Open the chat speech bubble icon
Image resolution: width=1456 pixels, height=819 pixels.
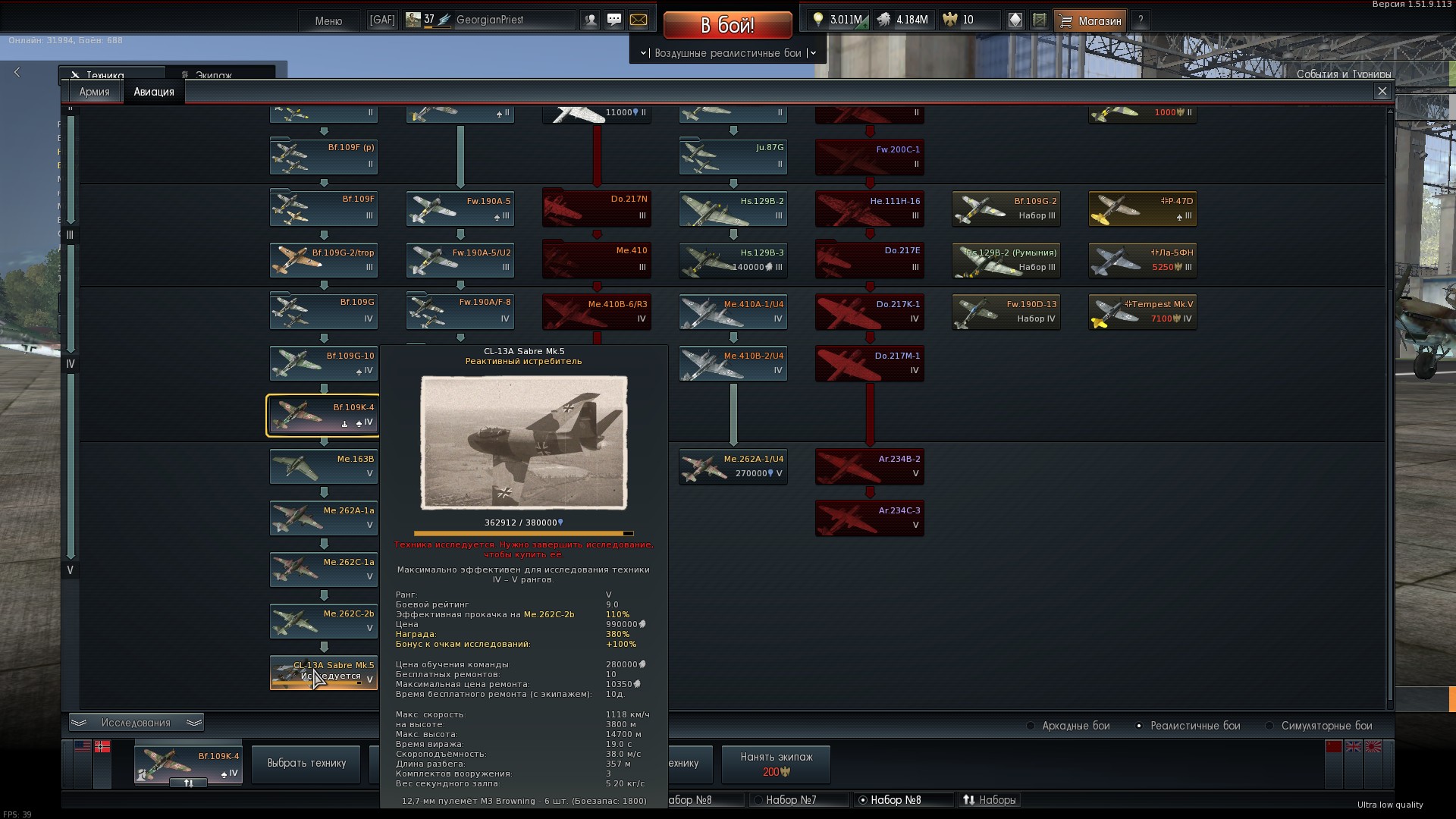pyautogui.click(x=614, y=20)
